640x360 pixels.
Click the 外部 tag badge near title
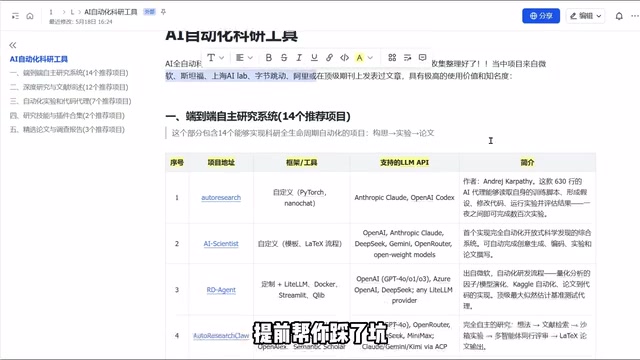coord(149,12)
